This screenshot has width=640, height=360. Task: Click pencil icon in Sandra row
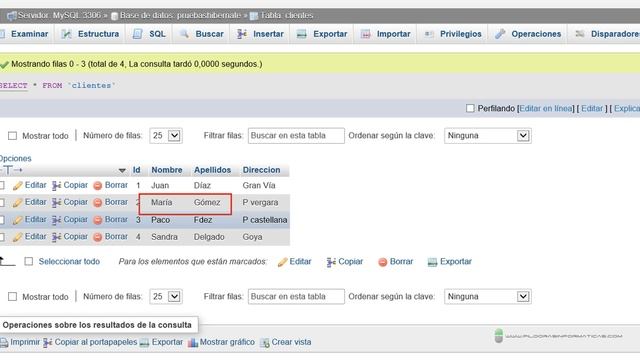point(18,237)
